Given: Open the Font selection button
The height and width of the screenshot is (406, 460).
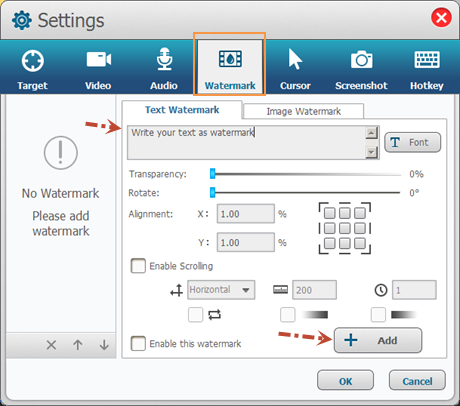Looking at the screenshot, I should point(413,142).
